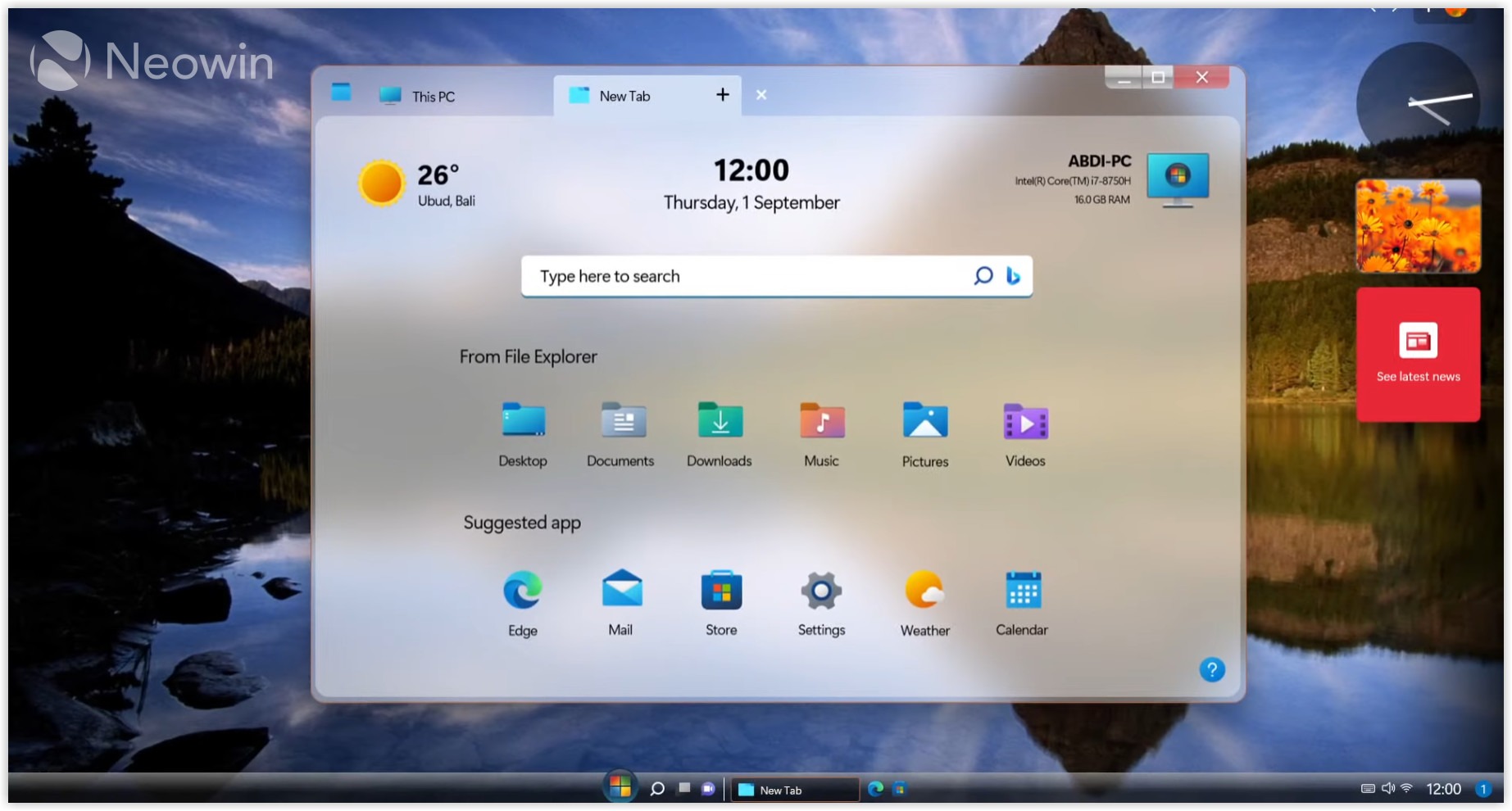The height and width of the screenshot is (811, 1512).
Task: Switch to the This PC tab
Action: click(434, 96)
